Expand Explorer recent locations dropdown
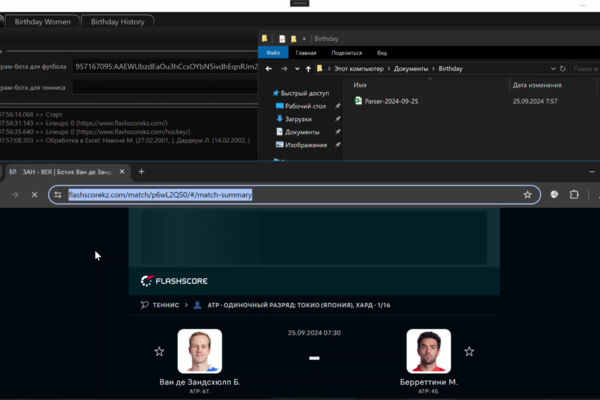Viewport: 600px width, 400px height. pos(297,69)
